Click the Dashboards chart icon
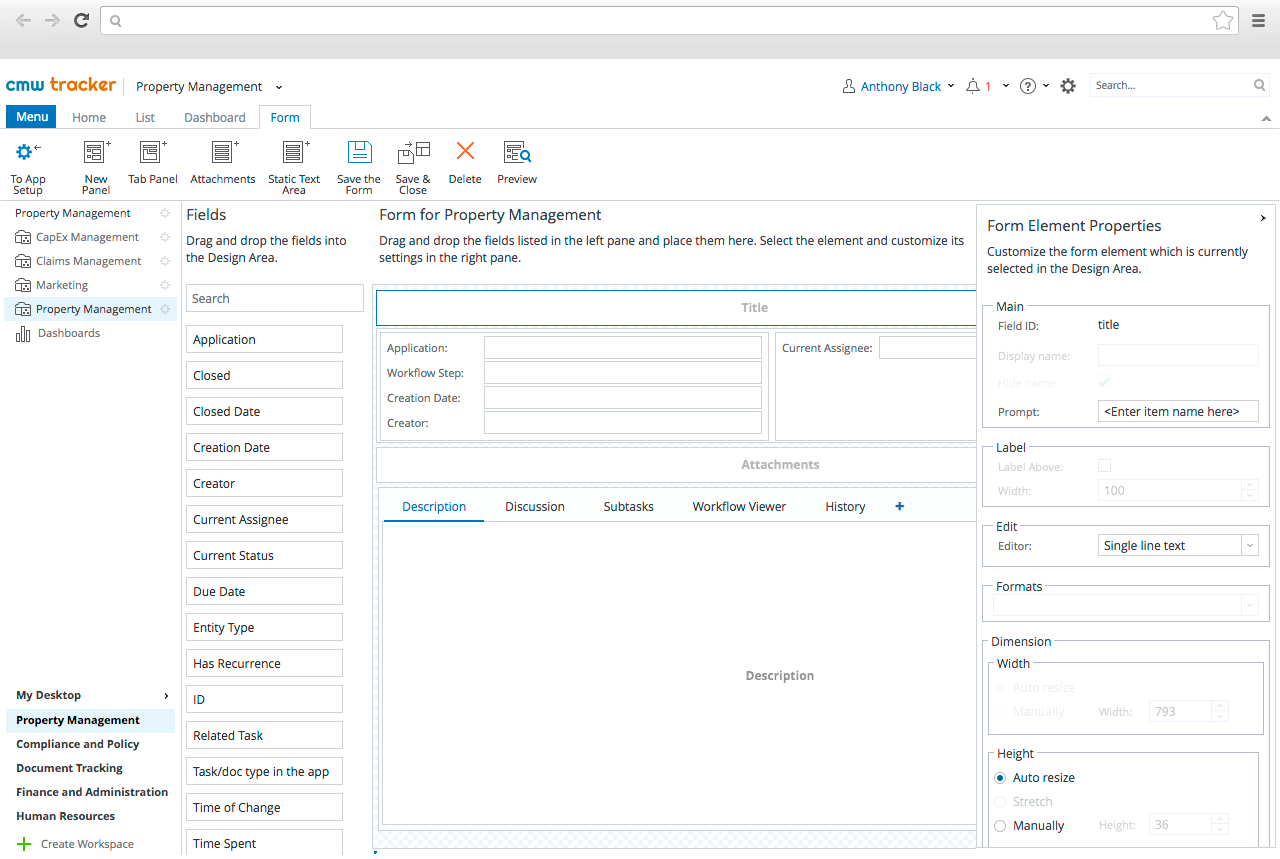The height and width of the screenshot is (859, 1280). [23, 333]
